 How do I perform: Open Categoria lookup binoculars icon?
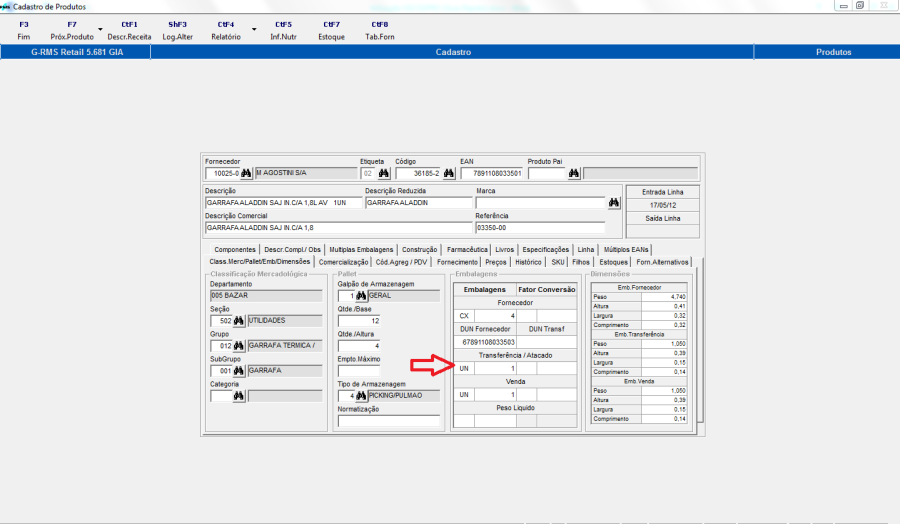click(x=239, y=396)
